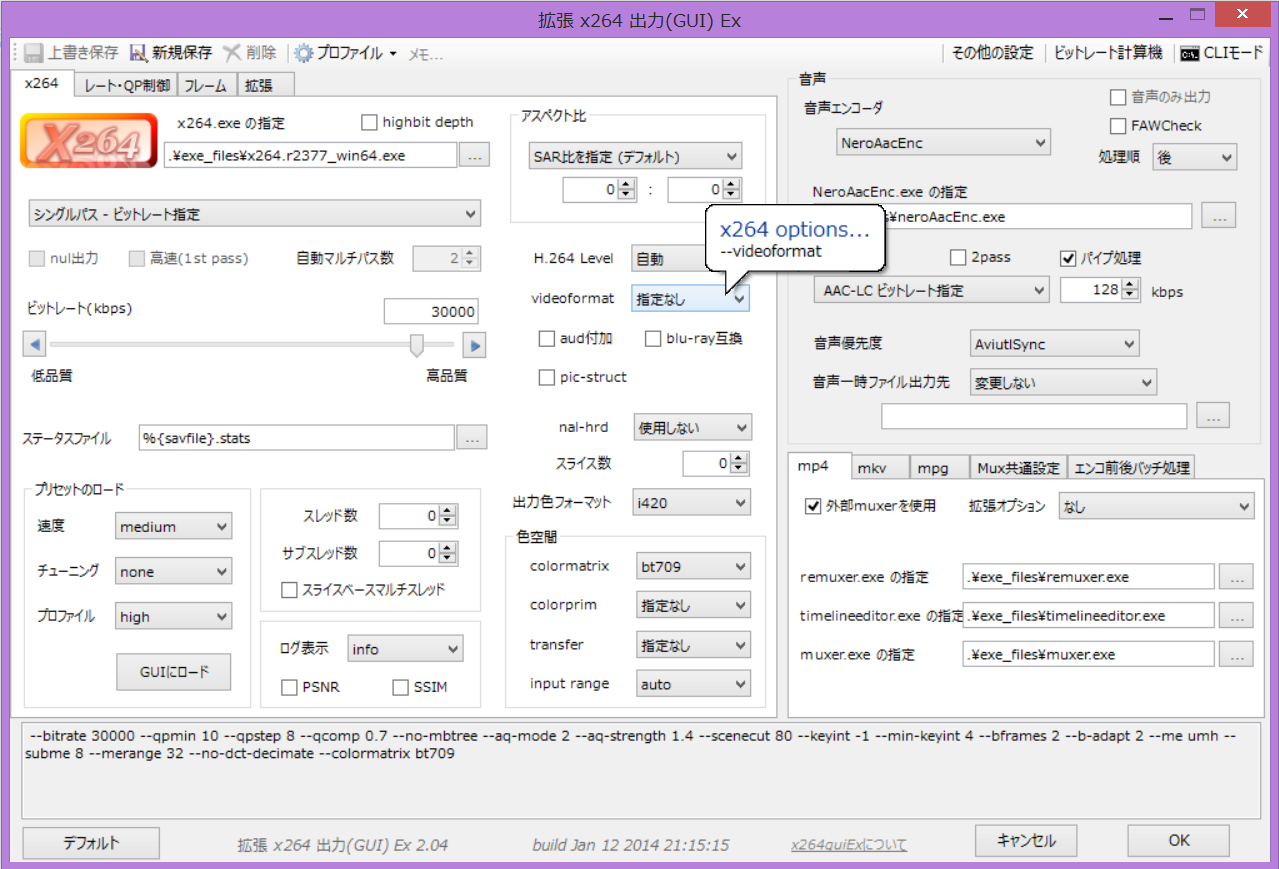Click the OK button
1279x869 pixels.
1179,840
